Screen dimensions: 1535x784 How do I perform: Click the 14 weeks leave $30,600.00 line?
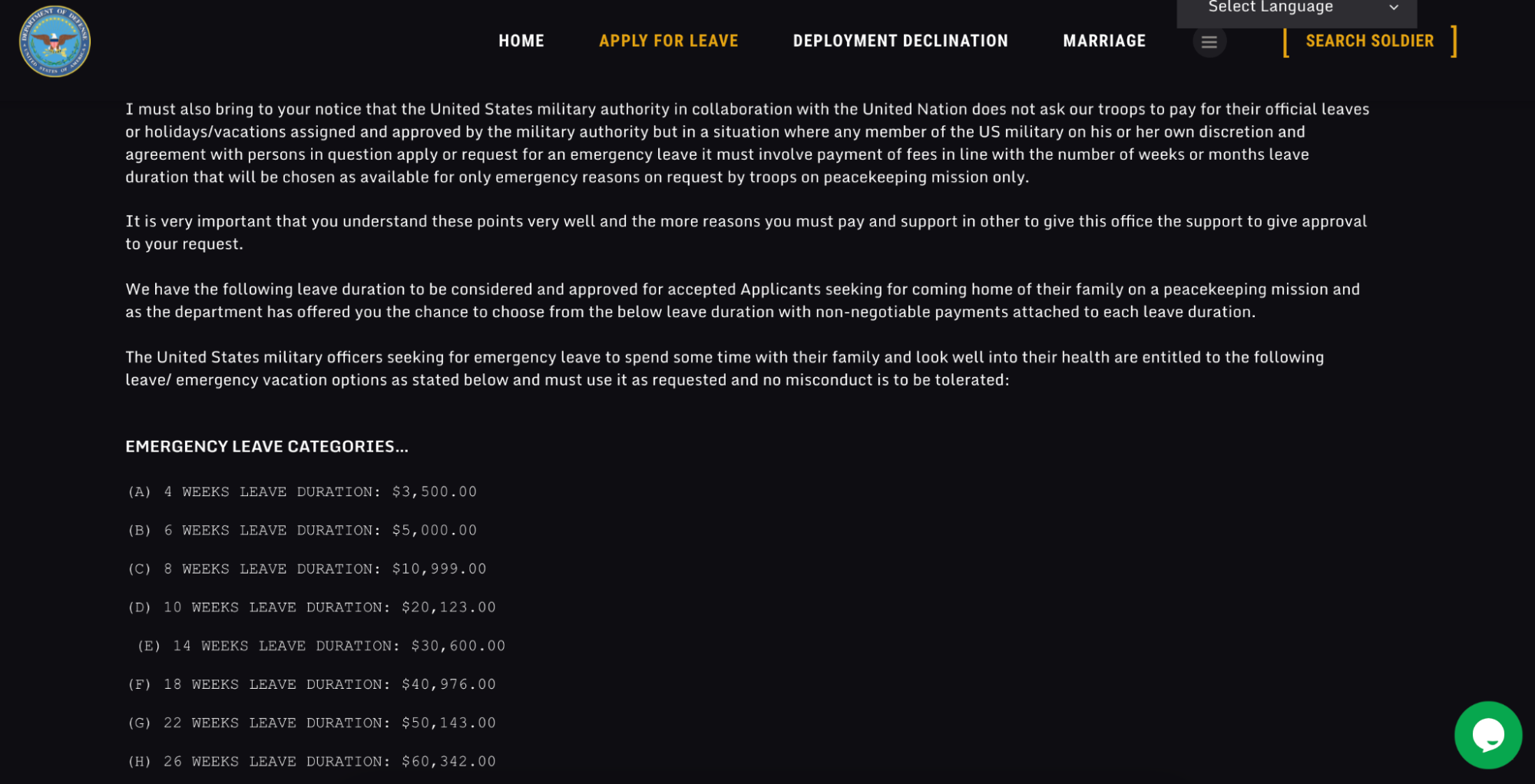click(x=321, y=646)
